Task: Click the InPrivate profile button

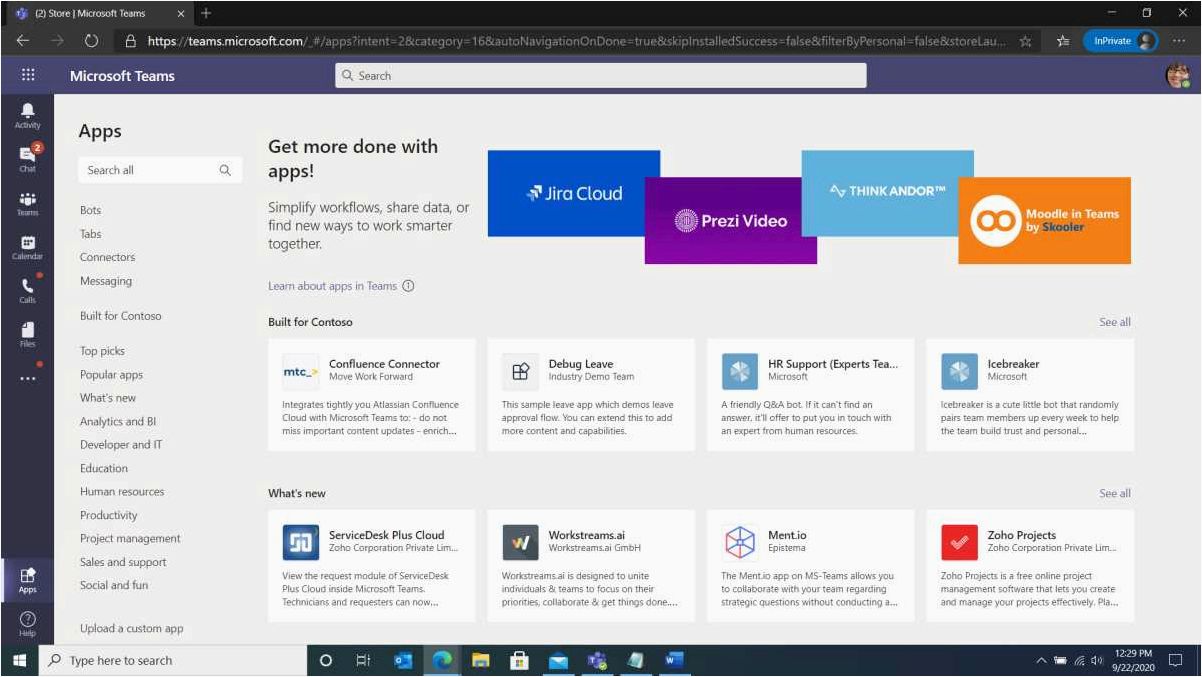Action: (x=1120, y=41)
